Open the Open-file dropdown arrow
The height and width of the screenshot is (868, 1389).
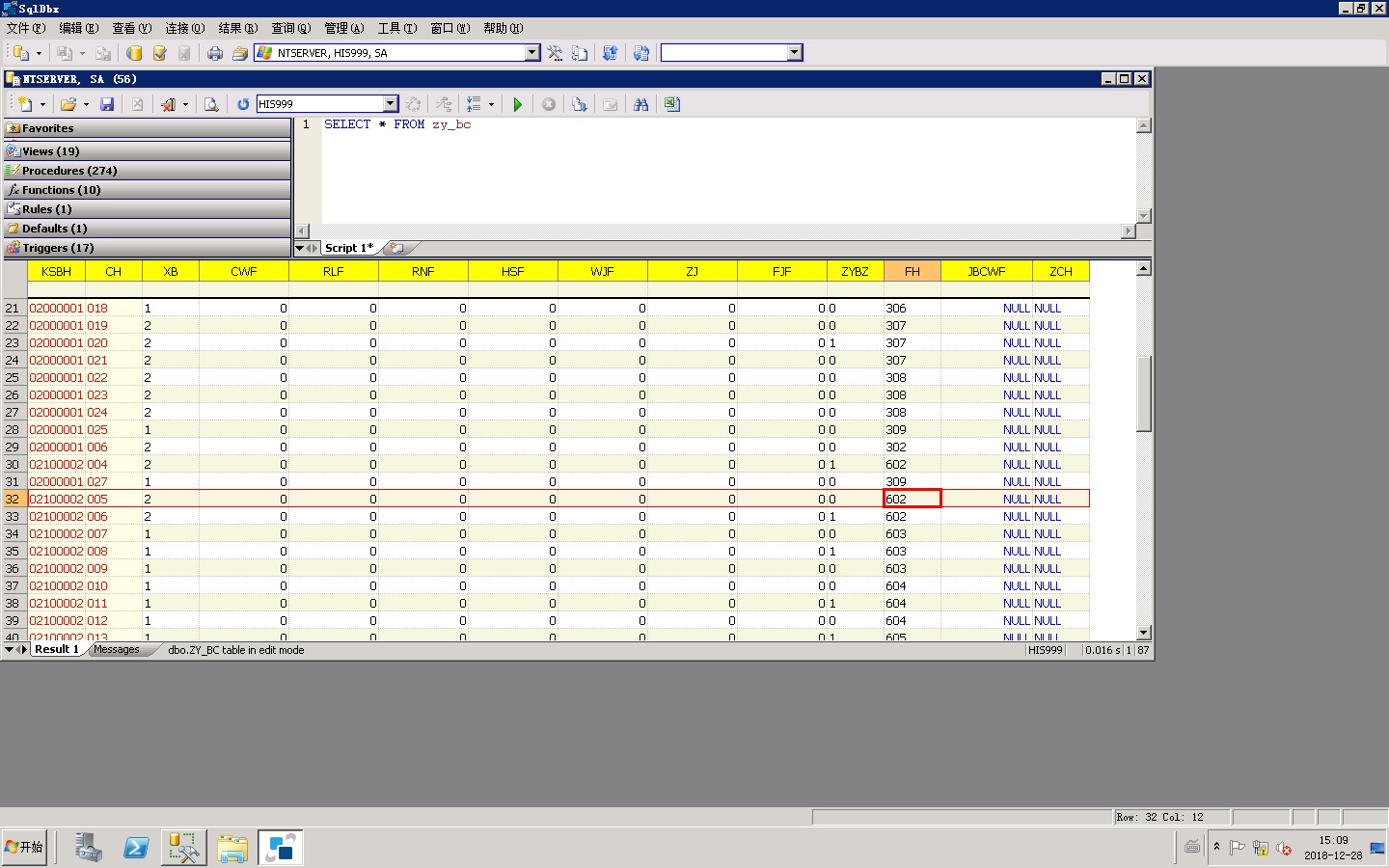coord(86,104)
